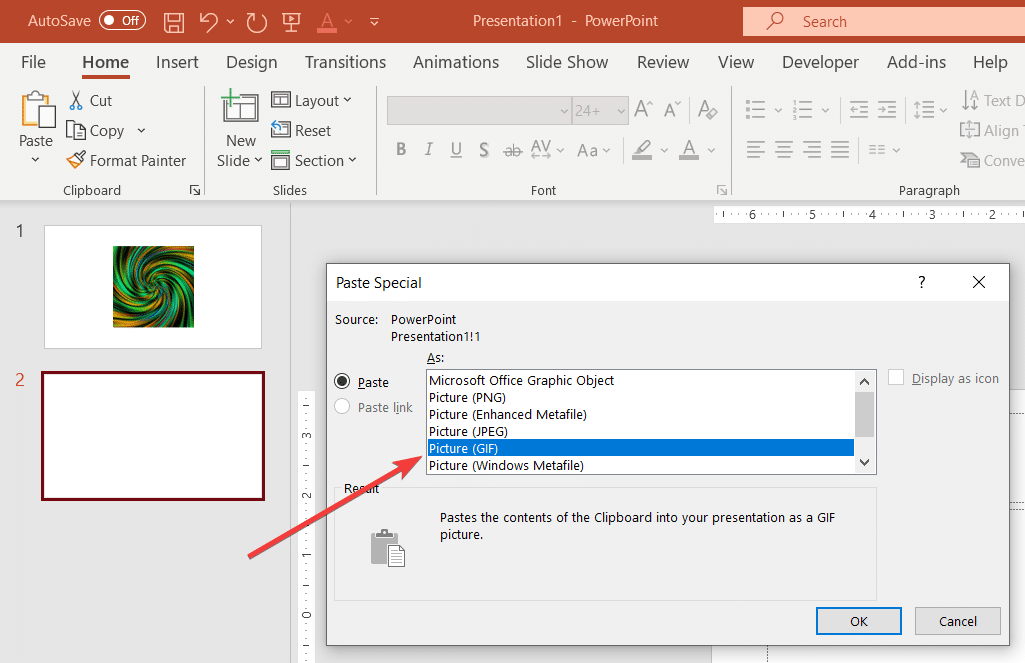Select the Paste radio button
This screenshot has height=663, width=1025.
point(343,382)
